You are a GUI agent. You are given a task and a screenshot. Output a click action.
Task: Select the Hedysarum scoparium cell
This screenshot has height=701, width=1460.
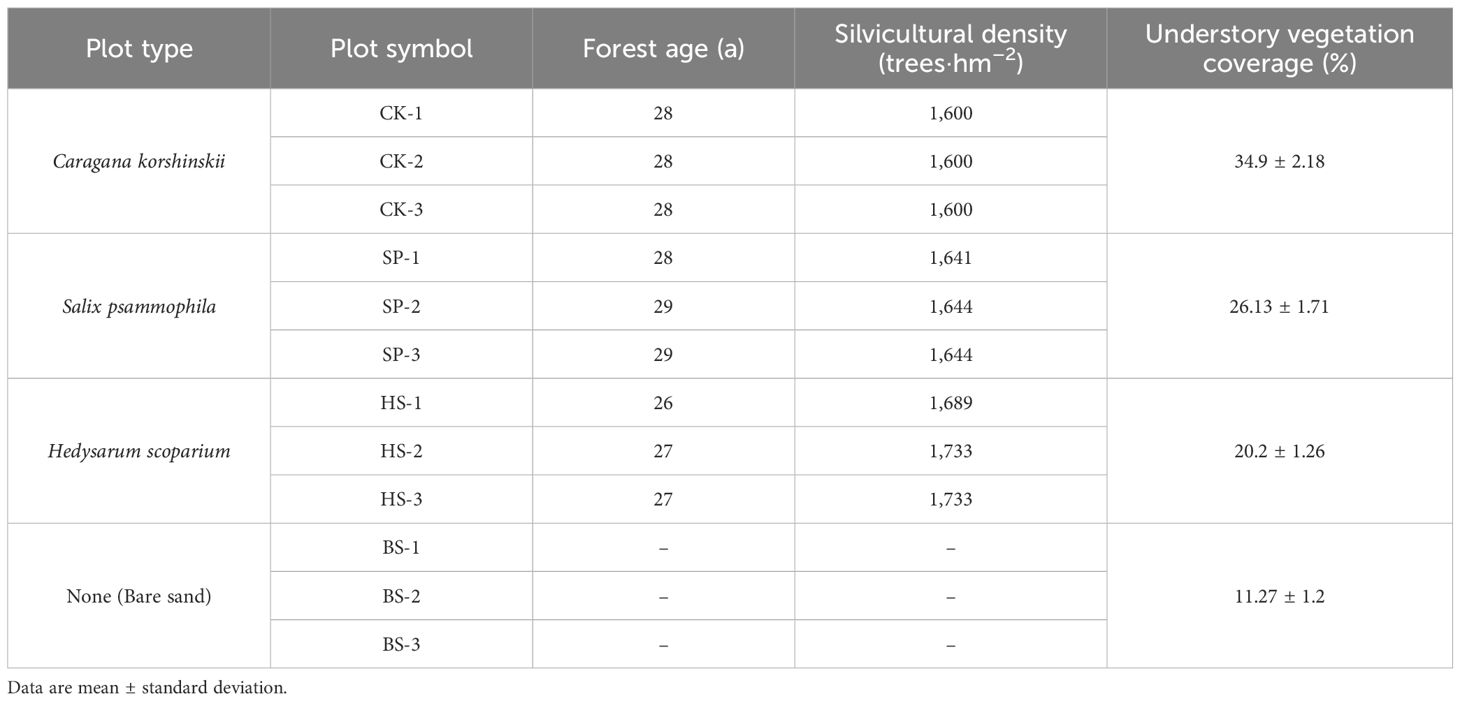click(x=139, y=451)
